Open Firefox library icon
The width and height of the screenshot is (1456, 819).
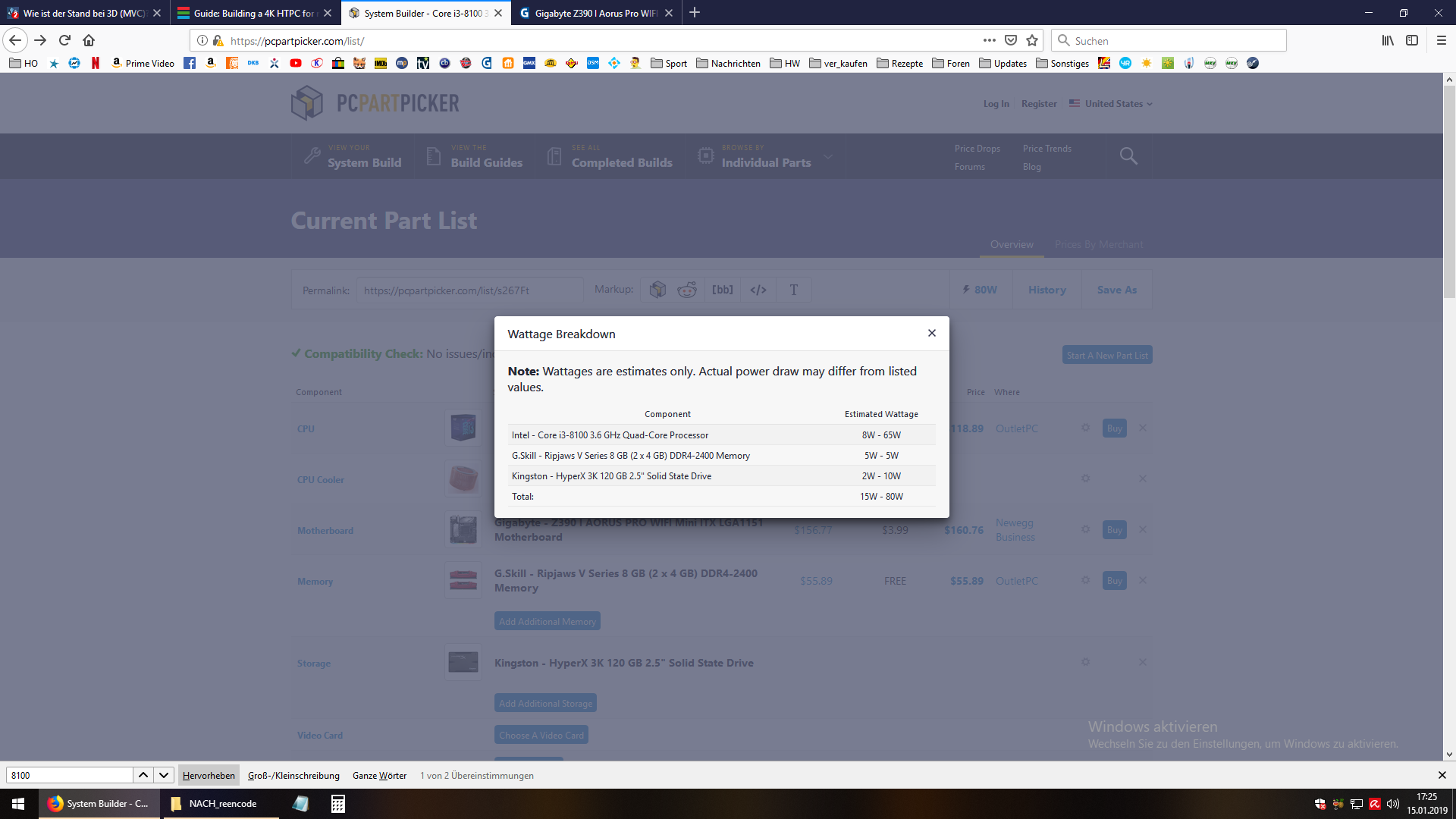pyautogui.click(x=1388, y=40)
